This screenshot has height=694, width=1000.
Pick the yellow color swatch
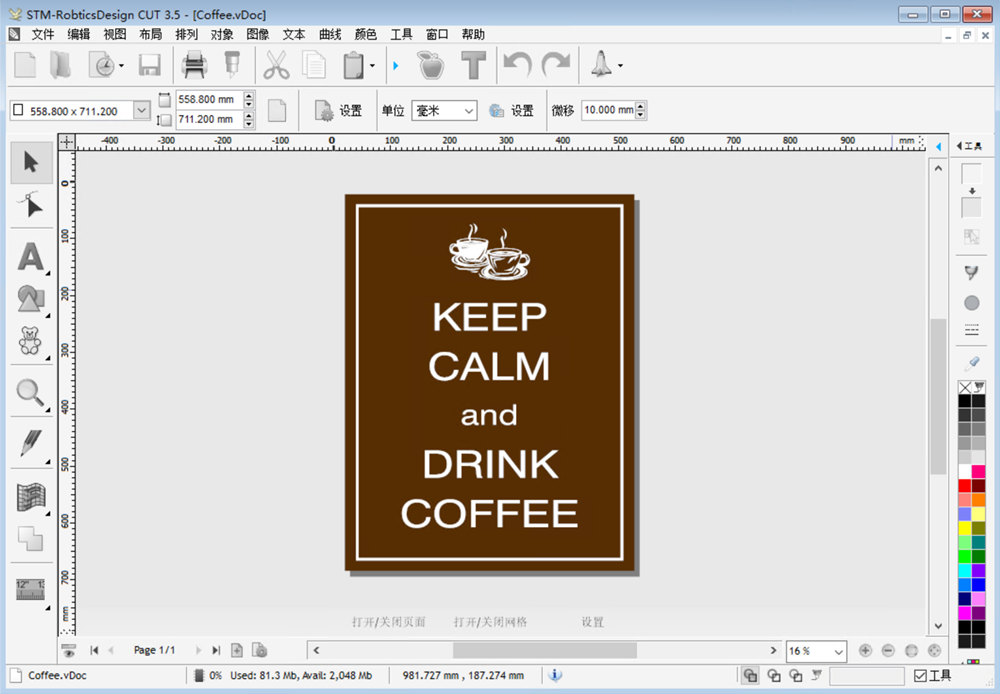point(964,528)
